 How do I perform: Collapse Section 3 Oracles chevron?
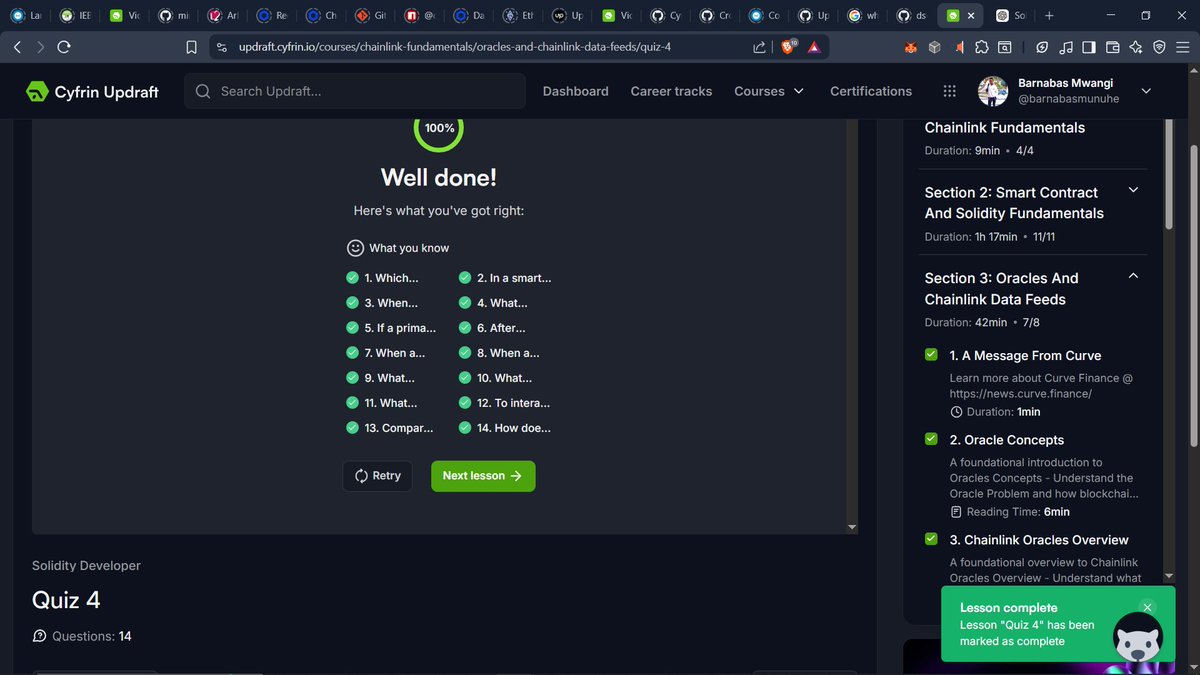pos(1133,276)
